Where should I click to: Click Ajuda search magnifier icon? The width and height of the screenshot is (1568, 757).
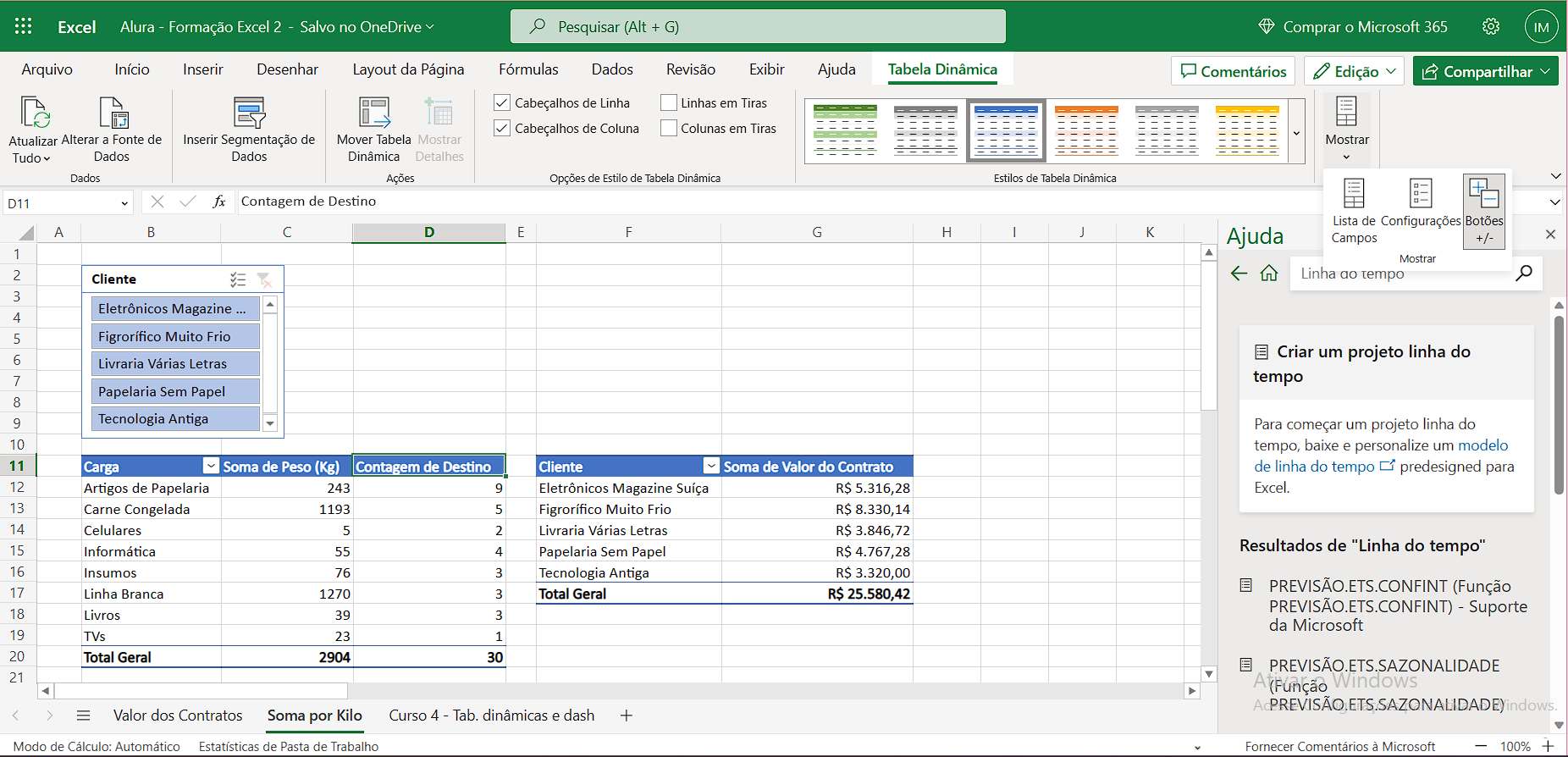pos(1523,273)
